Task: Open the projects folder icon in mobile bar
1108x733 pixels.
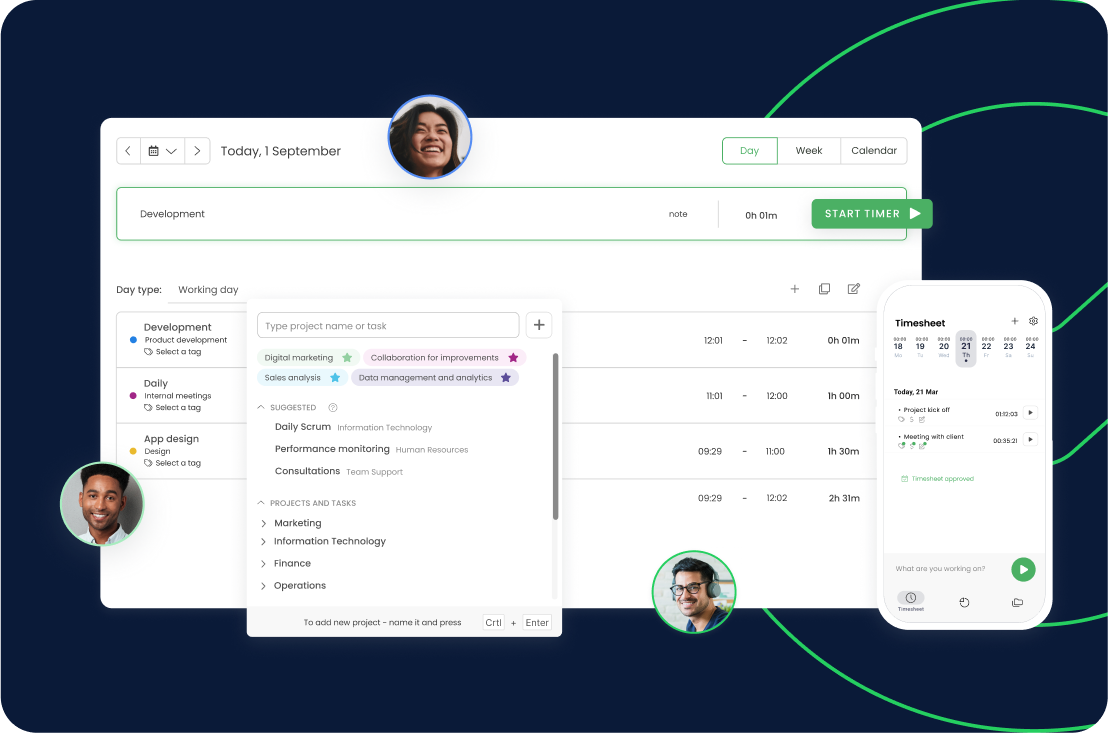Action: tap(1018, 602)
